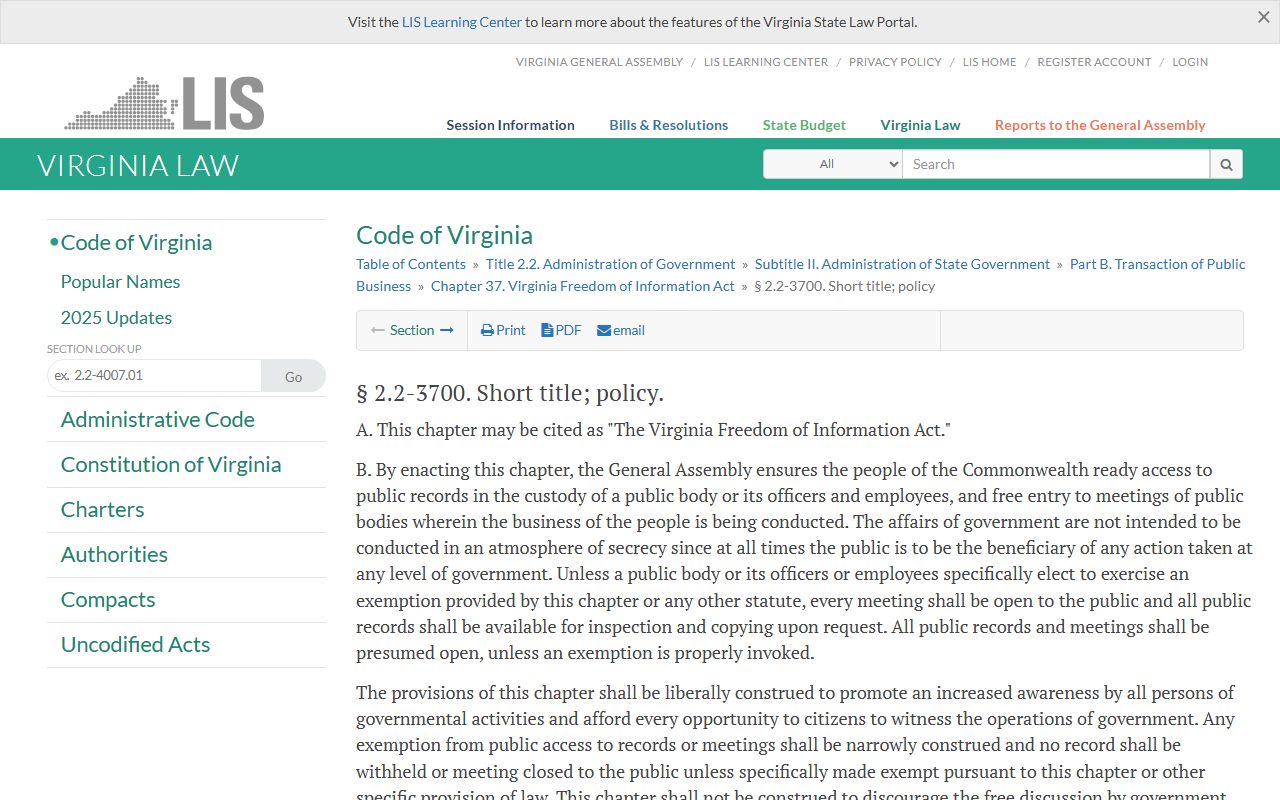Open Title 2.2 Administration of Government breadcrumb
Image resolution: width=1280 pixels, height=800 pixels.
click(610, 264)
